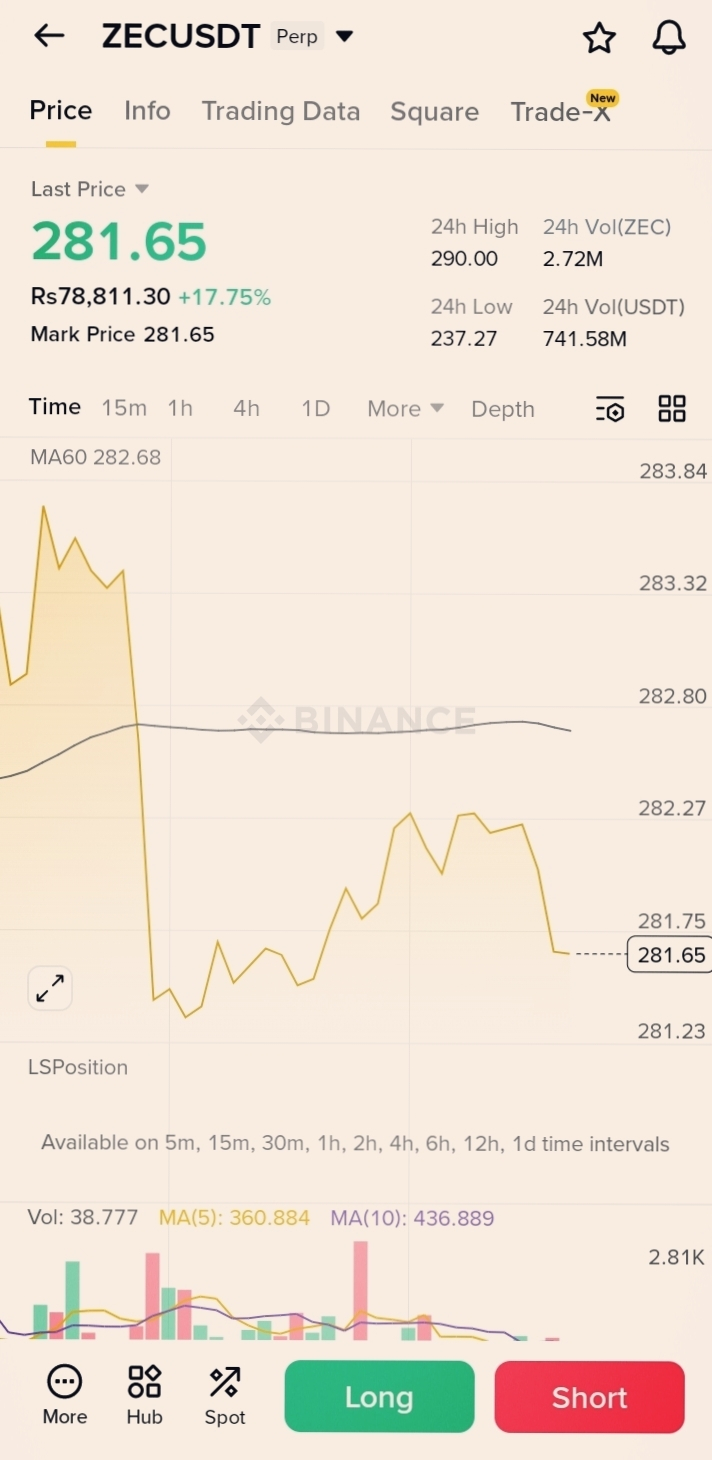The width and height of the screenshot is (712, 1460).
Task: Expand the ZECUSDT Perp pair dropdown
Action: coord(344,37)
